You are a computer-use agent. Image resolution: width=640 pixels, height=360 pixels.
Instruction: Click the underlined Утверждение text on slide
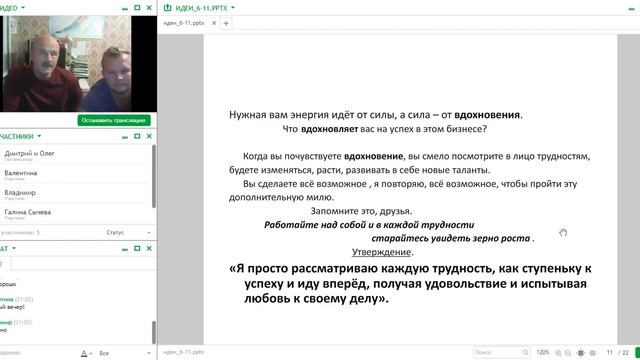point(381,252)
